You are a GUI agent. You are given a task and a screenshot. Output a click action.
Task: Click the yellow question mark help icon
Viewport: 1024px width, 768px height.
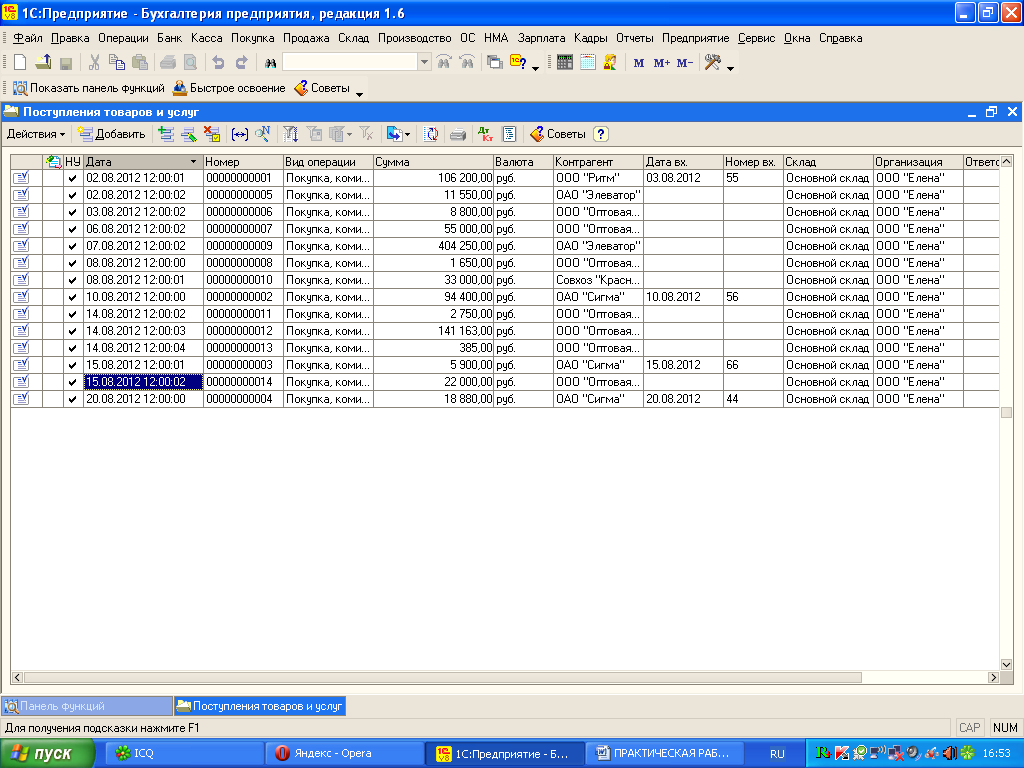(x=601, y=134)
